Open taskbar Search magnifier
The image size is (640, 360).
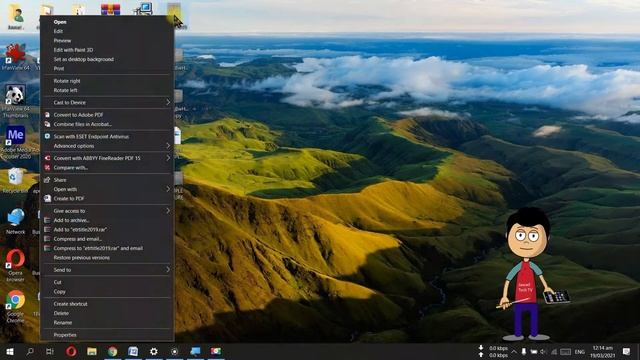coord(30,351)
